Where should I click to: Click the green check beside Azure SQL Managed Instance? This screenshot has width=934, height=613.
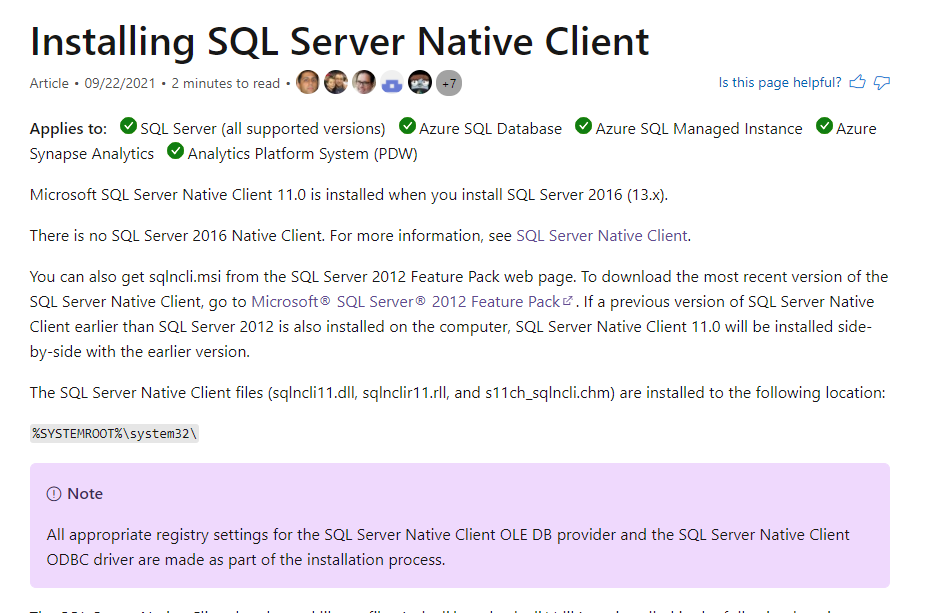(x=583, y=126)
